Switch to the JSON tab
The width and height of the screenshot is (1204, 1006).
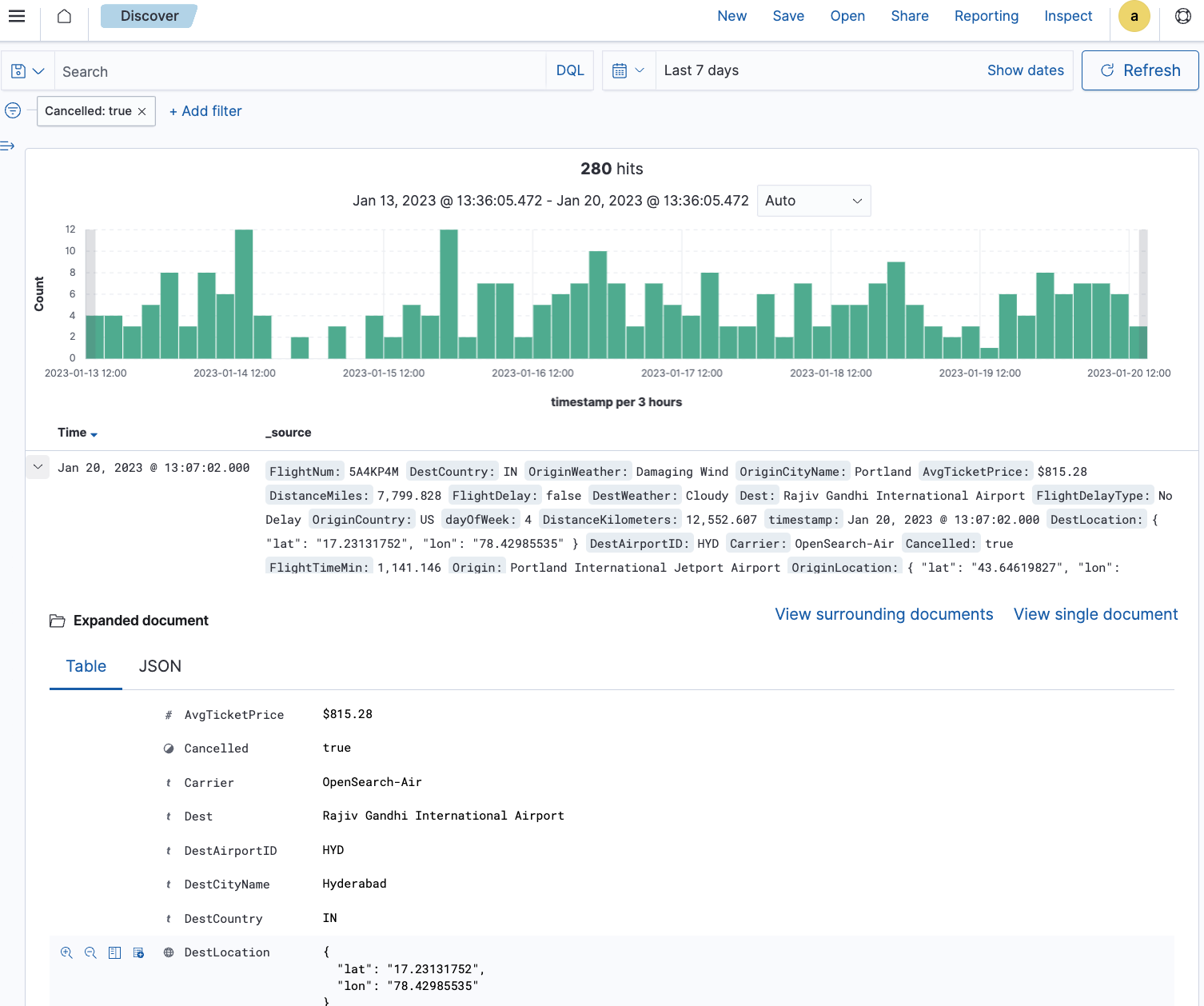tap(160, 666)
